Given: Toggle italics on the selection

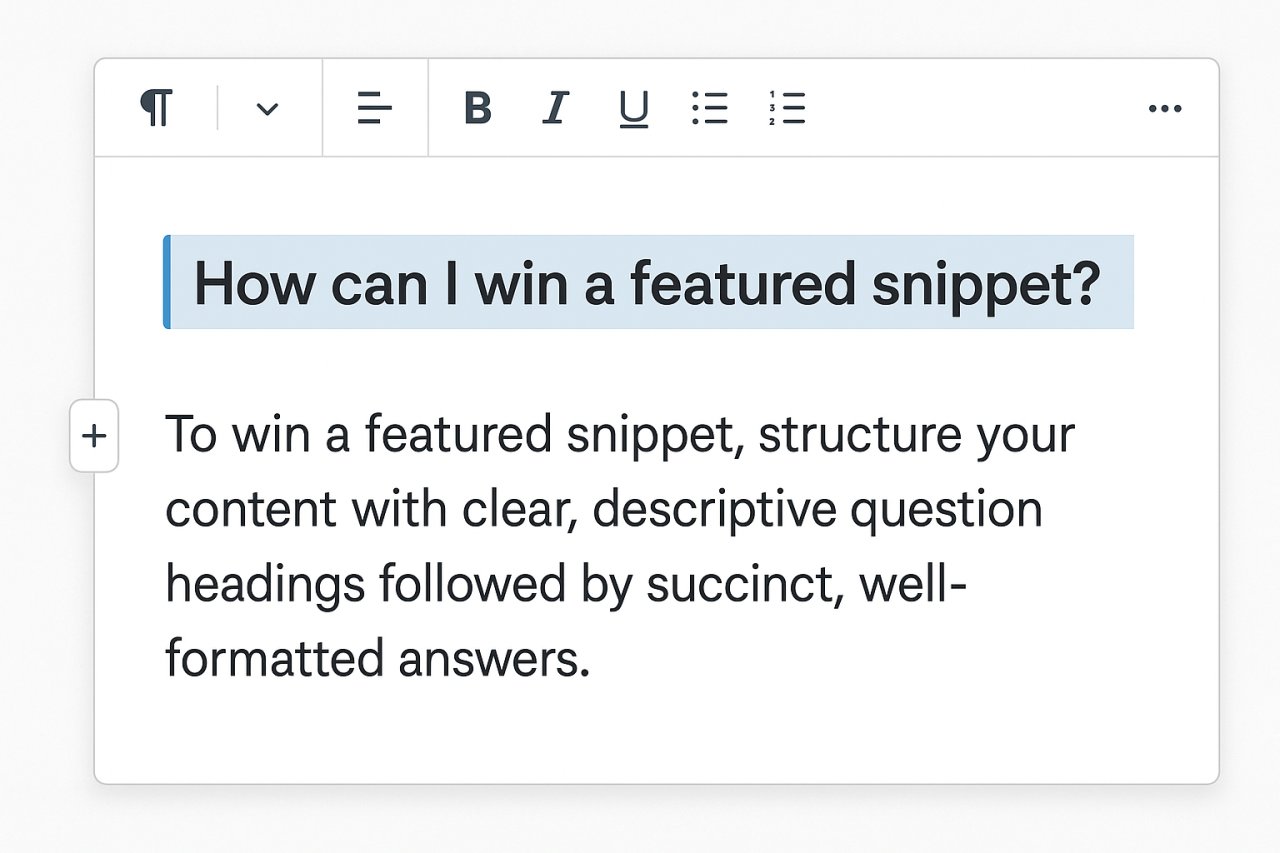Looking at the screenshot, I should coord(554,109).
